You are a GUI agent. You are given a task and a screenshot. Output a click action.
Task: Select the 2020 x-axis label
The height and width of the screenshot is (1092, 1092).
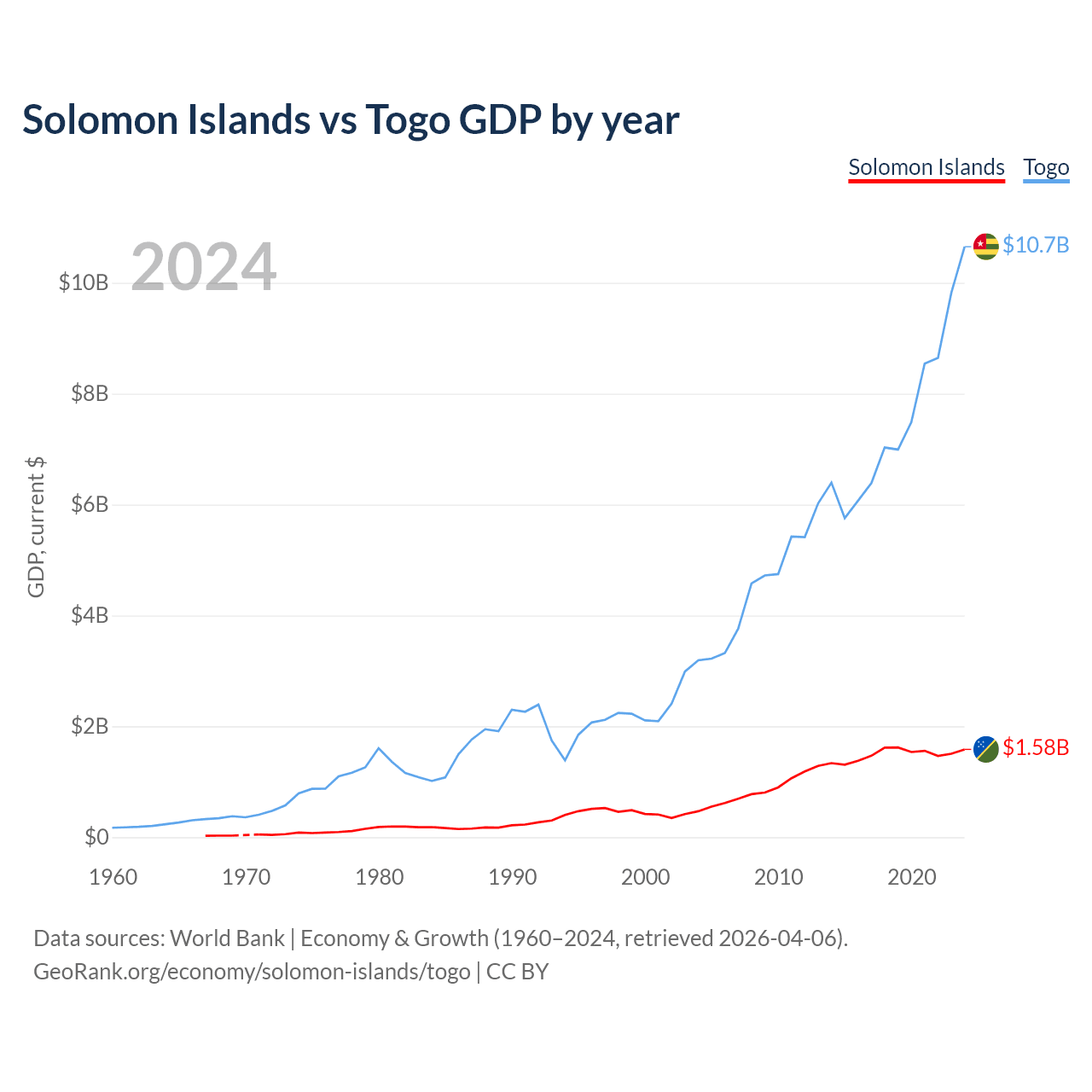[912, 877]
